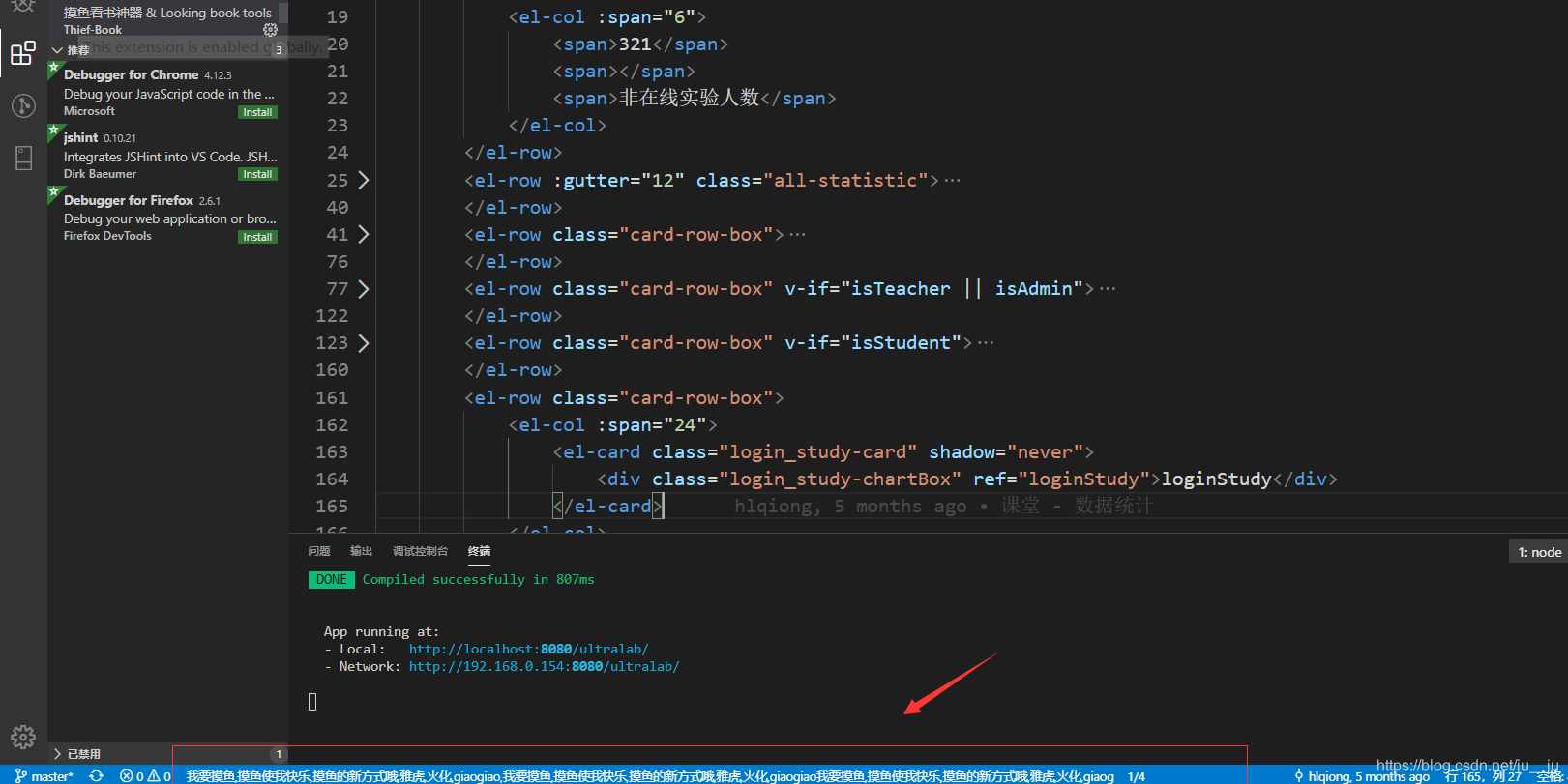Open the Debugger for Firefox extension title
1568x784 pixels.
(x=129, y=200)
